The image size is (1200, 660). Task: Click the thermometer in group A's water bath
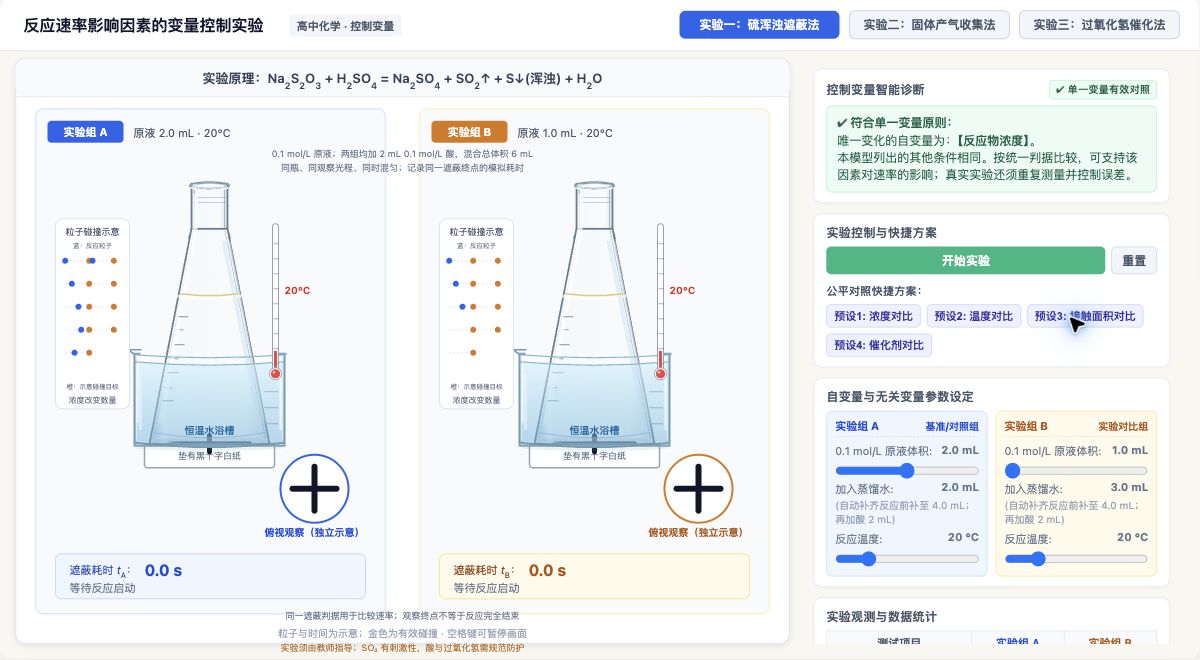coord(275,301)
